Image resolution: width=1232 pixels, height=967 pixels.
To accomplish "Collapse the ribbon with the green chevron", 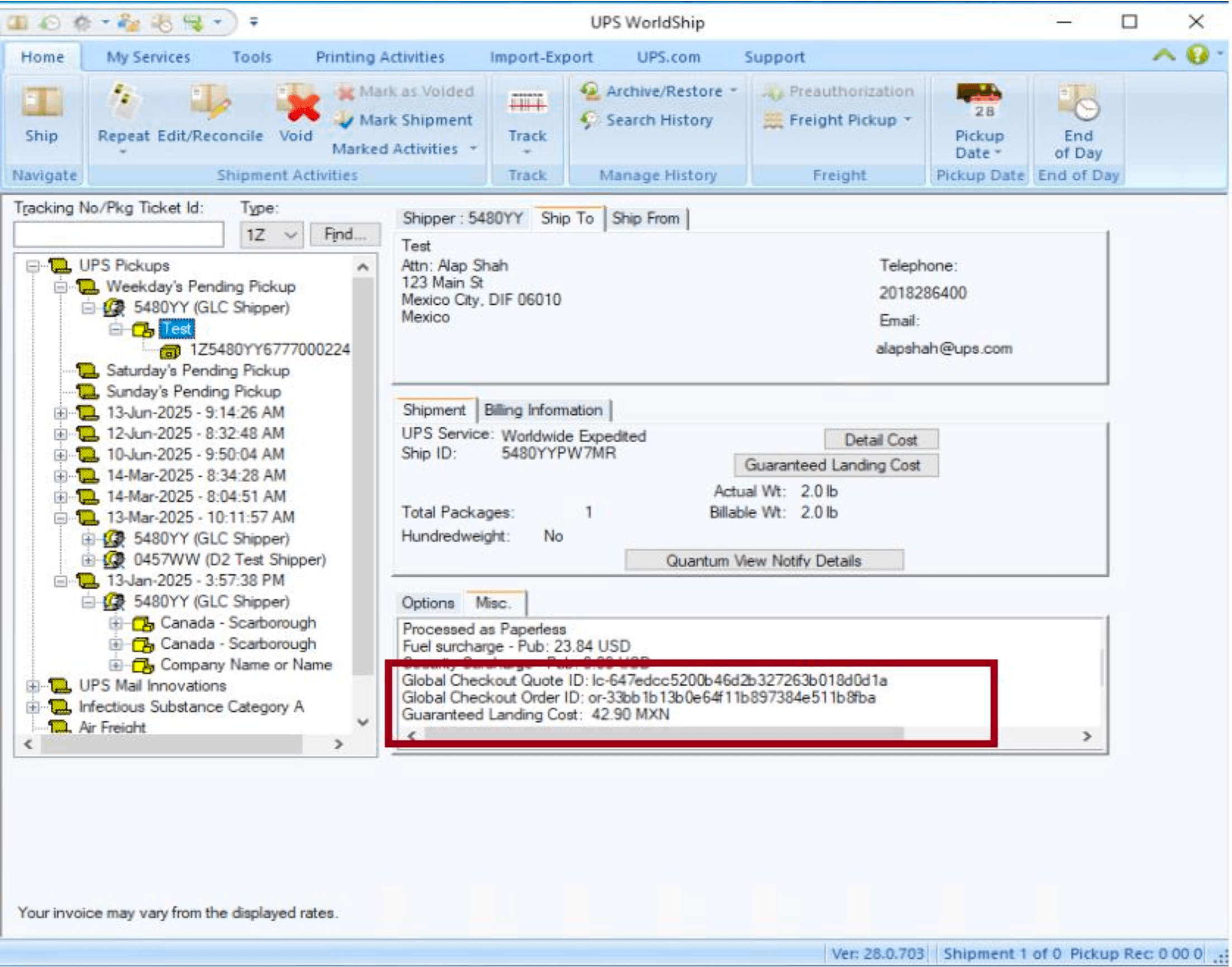I will [x=1163, y=55].
